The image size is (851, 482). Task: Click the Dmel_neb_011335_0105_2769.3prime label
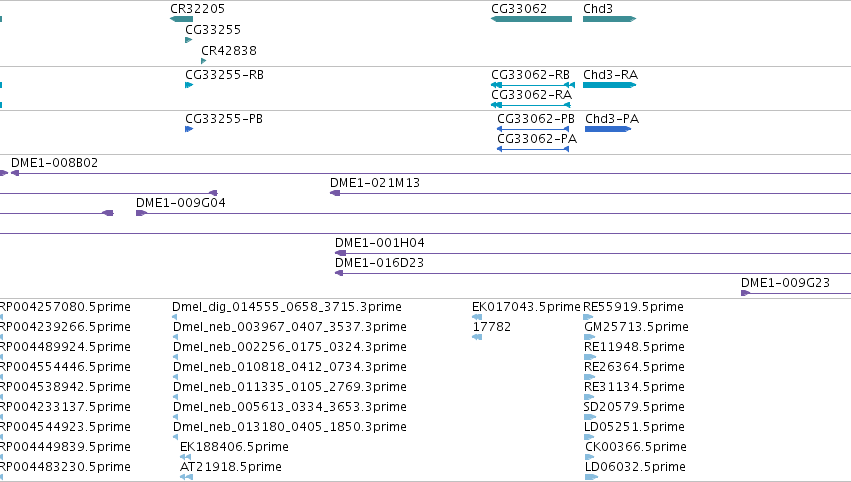coord(290,387)
